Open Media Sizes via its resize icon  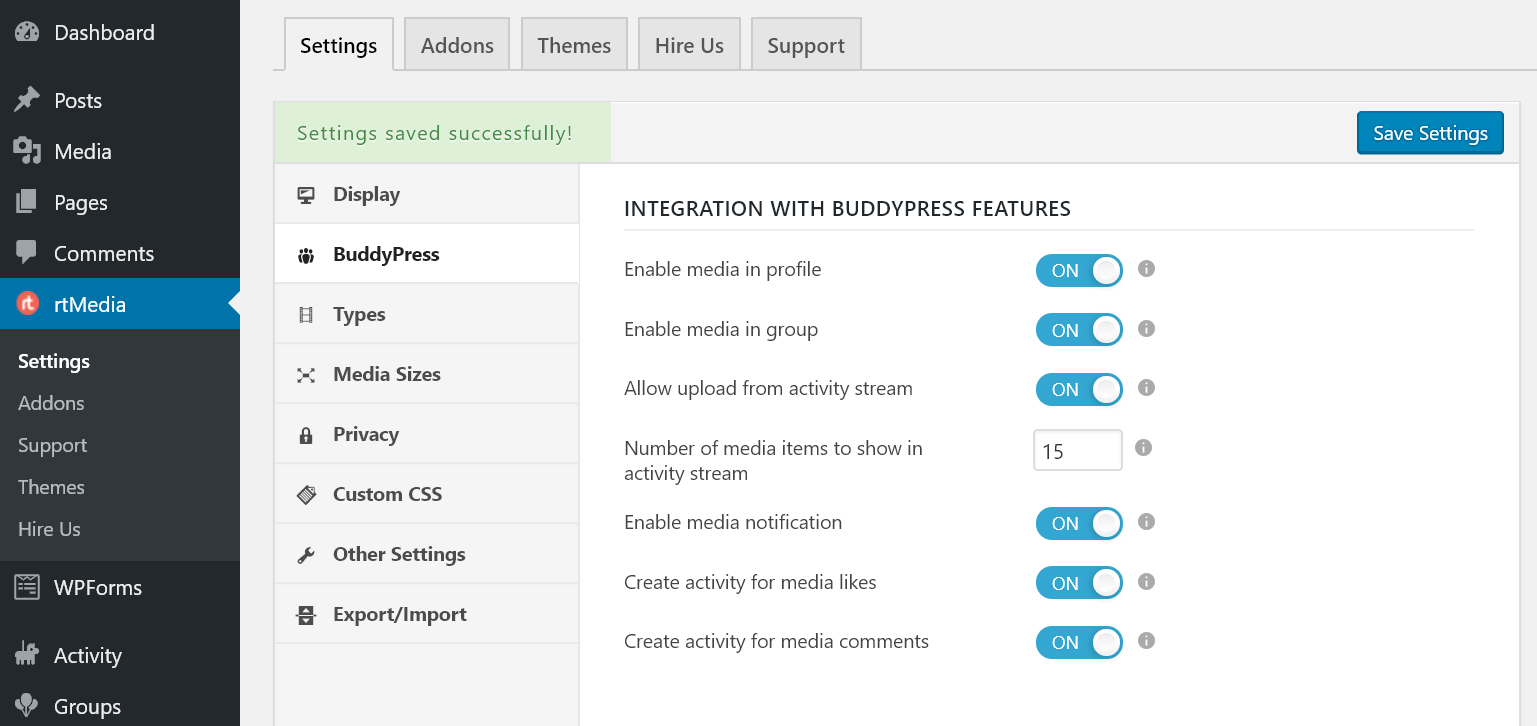click(x=306, y=373)
